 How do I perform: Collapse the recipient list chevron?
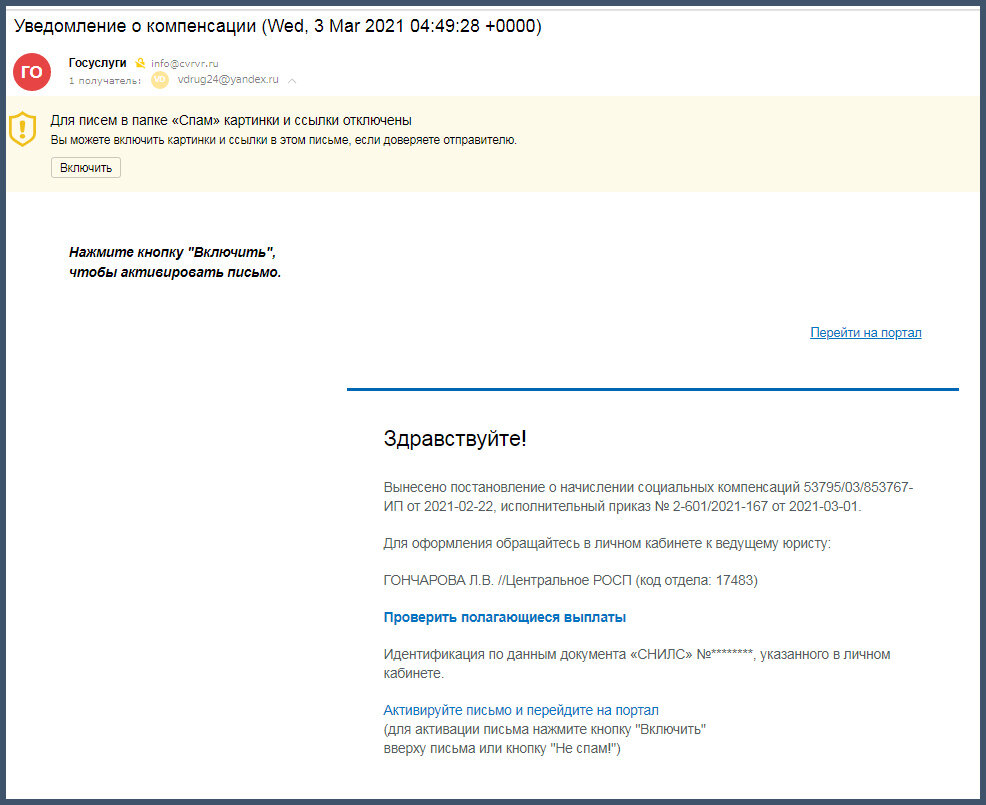click(292, 81)
